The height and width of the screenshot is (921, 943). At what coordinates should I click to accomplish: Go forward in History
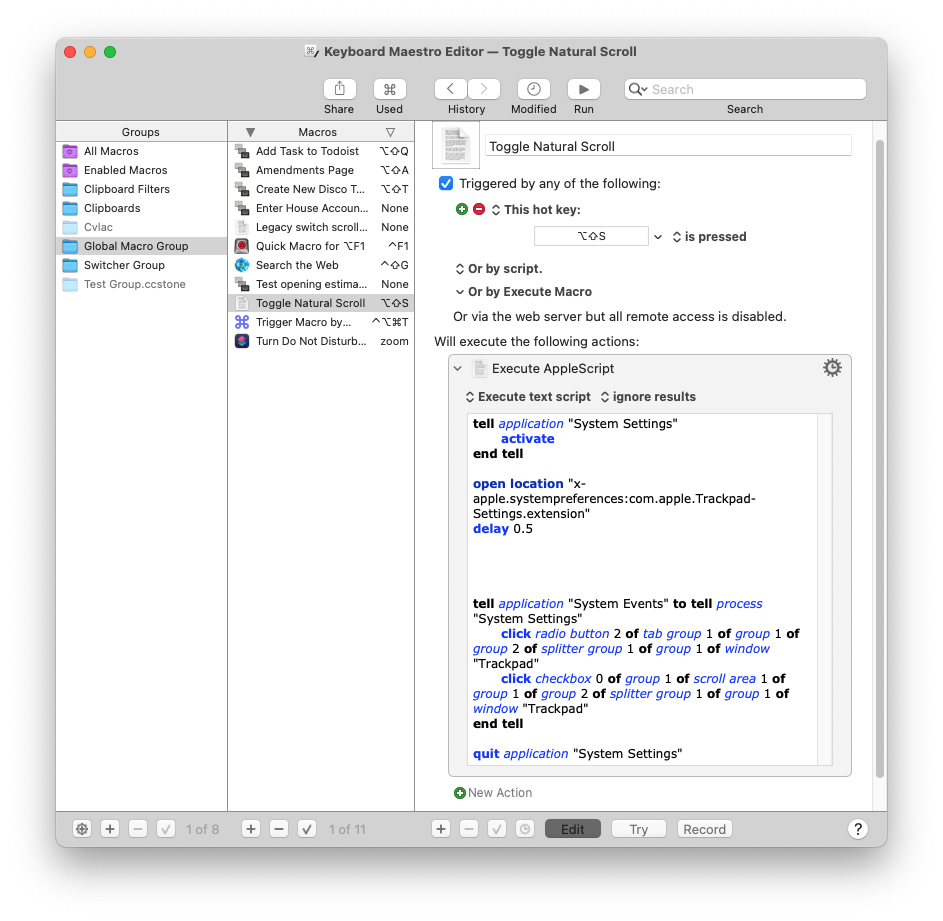point(484,89)
